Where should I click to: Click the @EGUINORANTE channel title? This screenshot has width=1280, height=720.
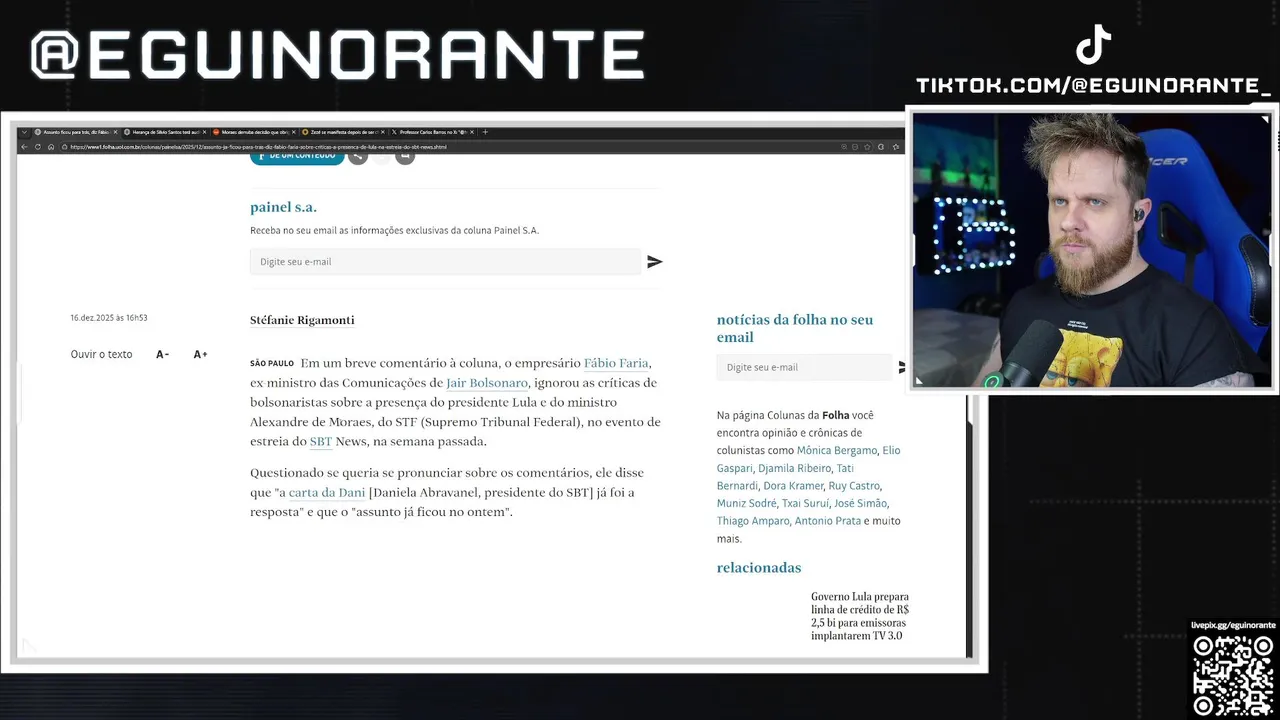coord(337,55)
